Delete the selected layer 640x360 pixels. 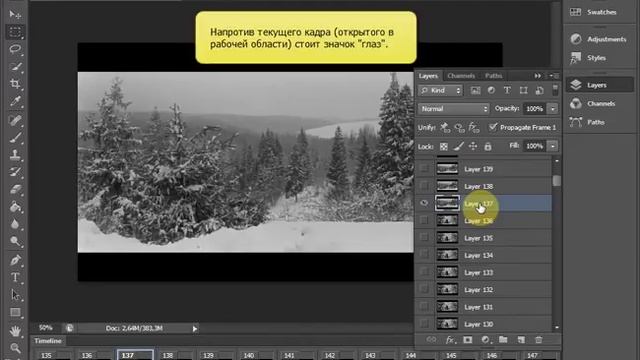coord(539,340)
